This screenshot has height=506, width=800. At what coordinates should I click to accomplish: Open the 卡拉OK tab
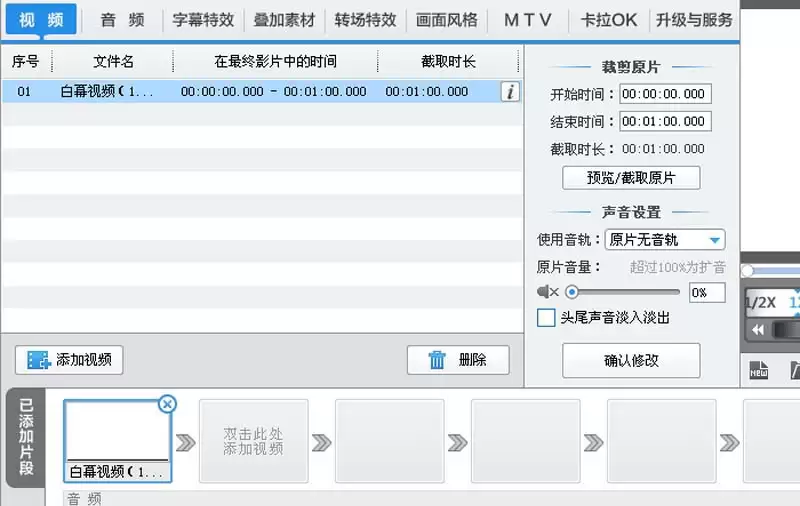pyautogui.click(x=609, y=20)
